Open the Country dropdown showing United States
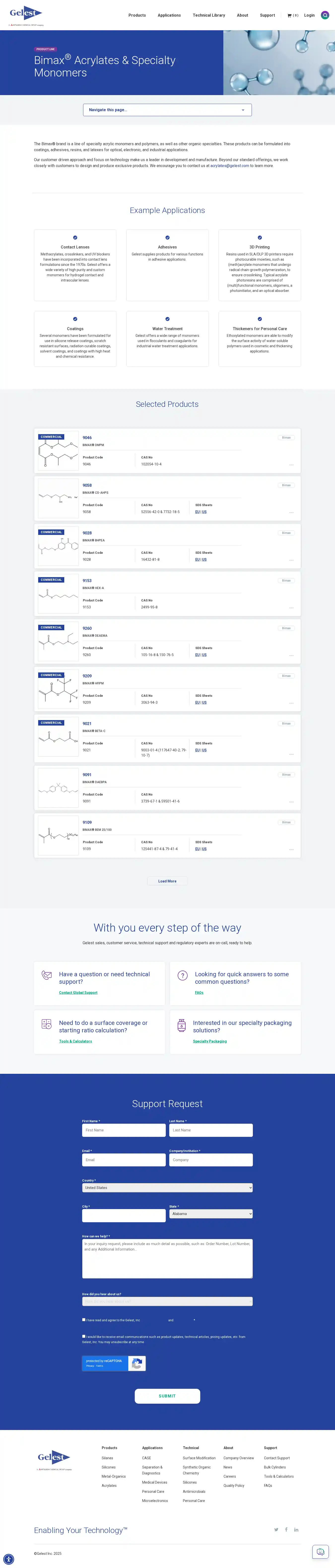The image size is (335, 1568). pos(167,1187)
